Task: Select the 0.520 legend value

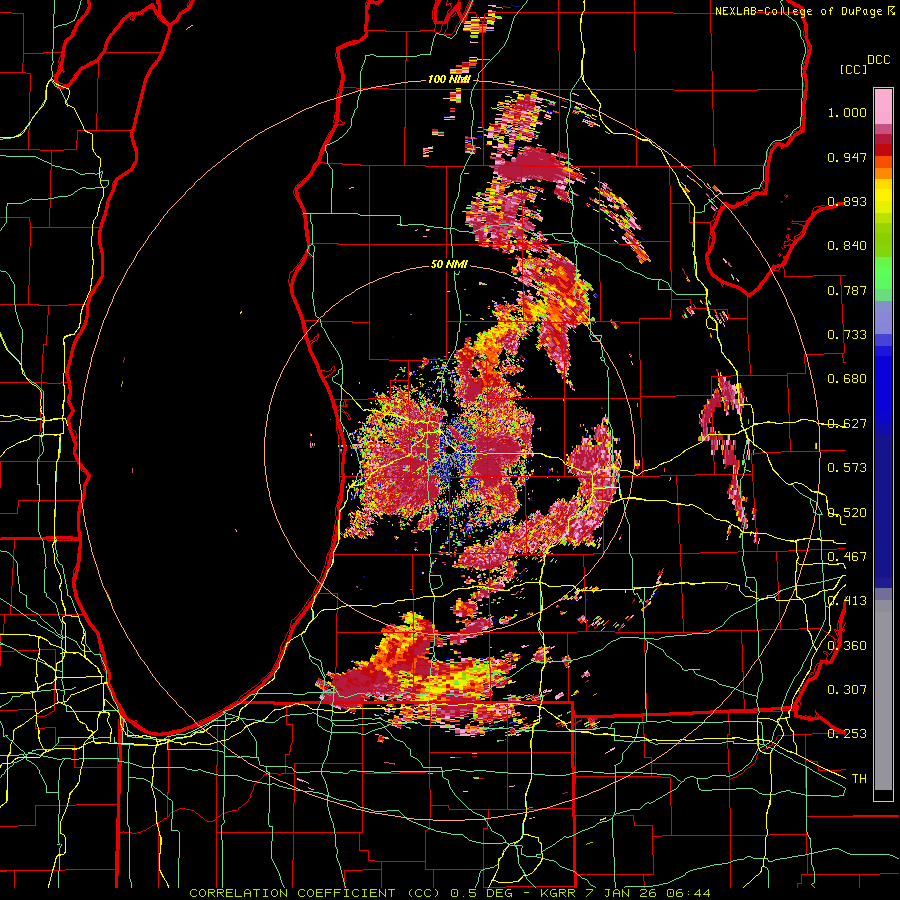Action: (x=847, y=513)
